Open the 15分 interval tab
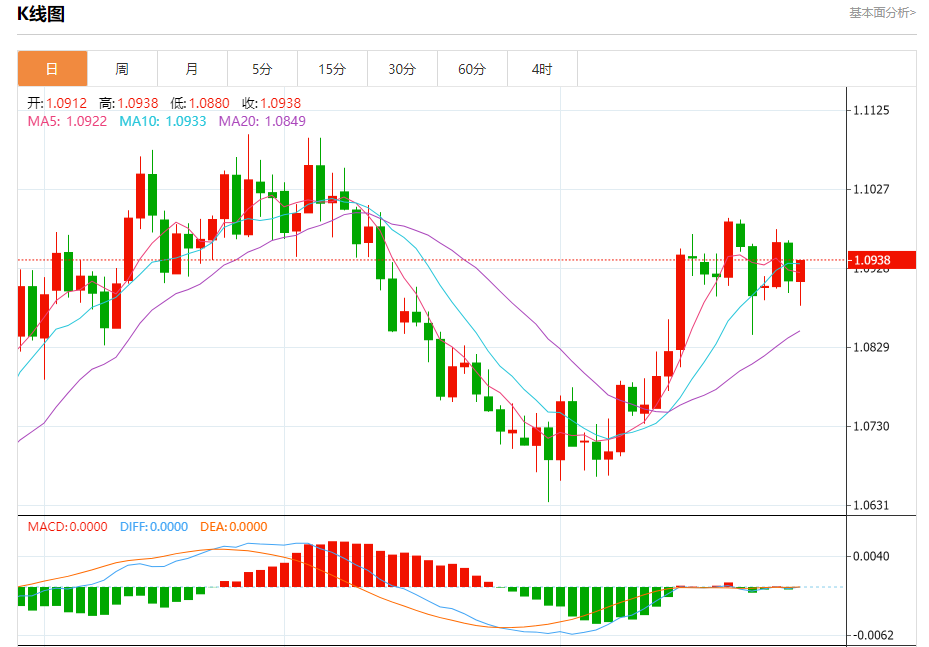This screenshot has width=929, height=647. (332, 69)
